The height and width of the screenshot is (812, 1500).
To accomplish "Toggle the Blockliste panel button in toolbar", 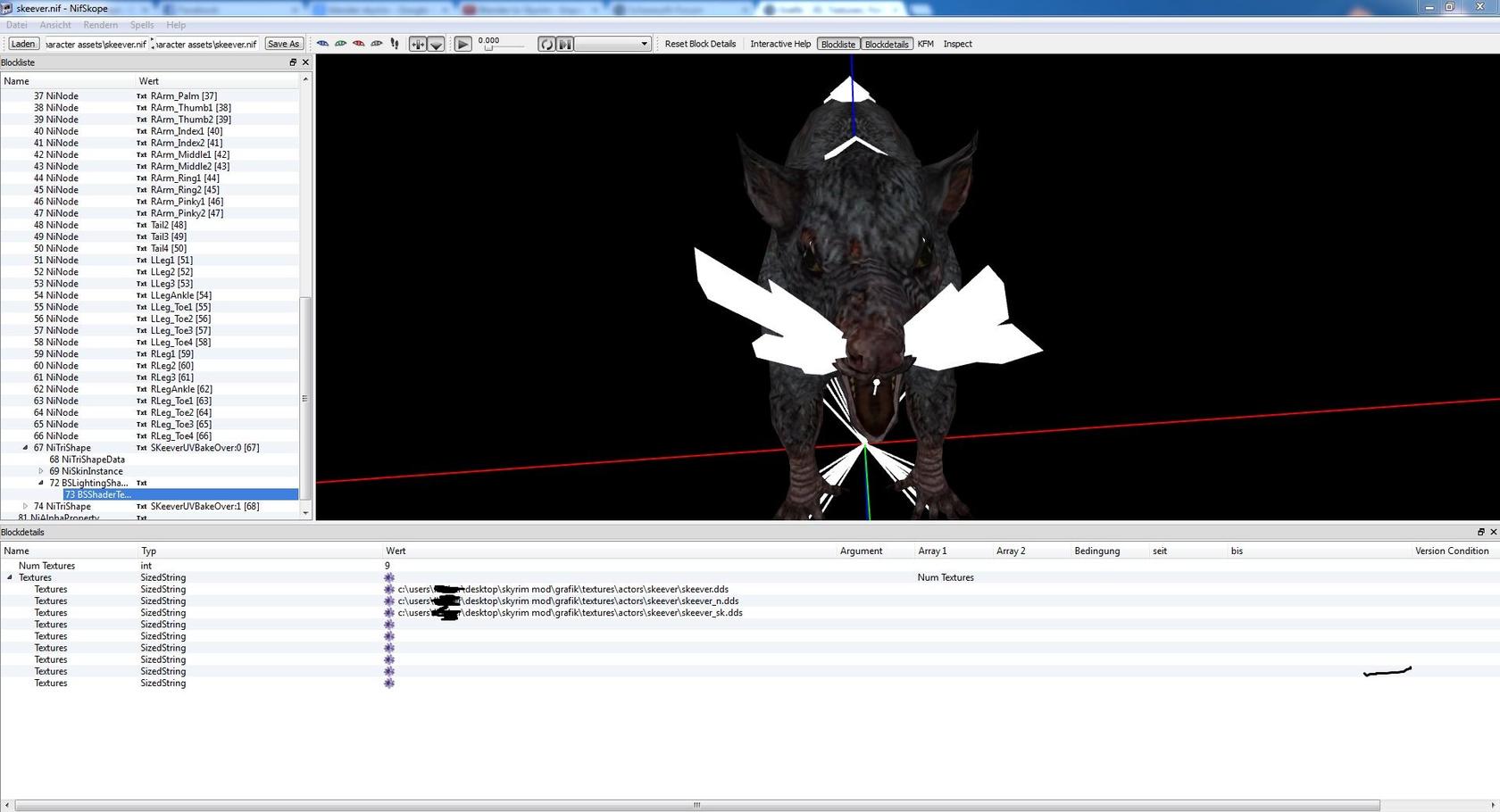I will (x=837, y=44).
